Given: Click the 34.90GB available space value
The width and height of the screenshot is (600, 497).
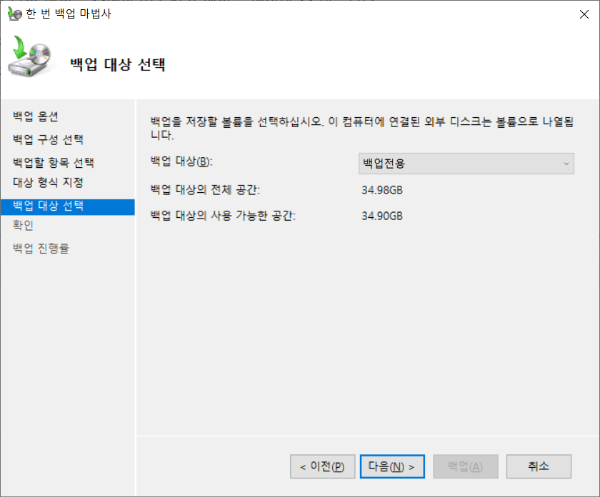Looking at the screenshot, I should [382, 216].
